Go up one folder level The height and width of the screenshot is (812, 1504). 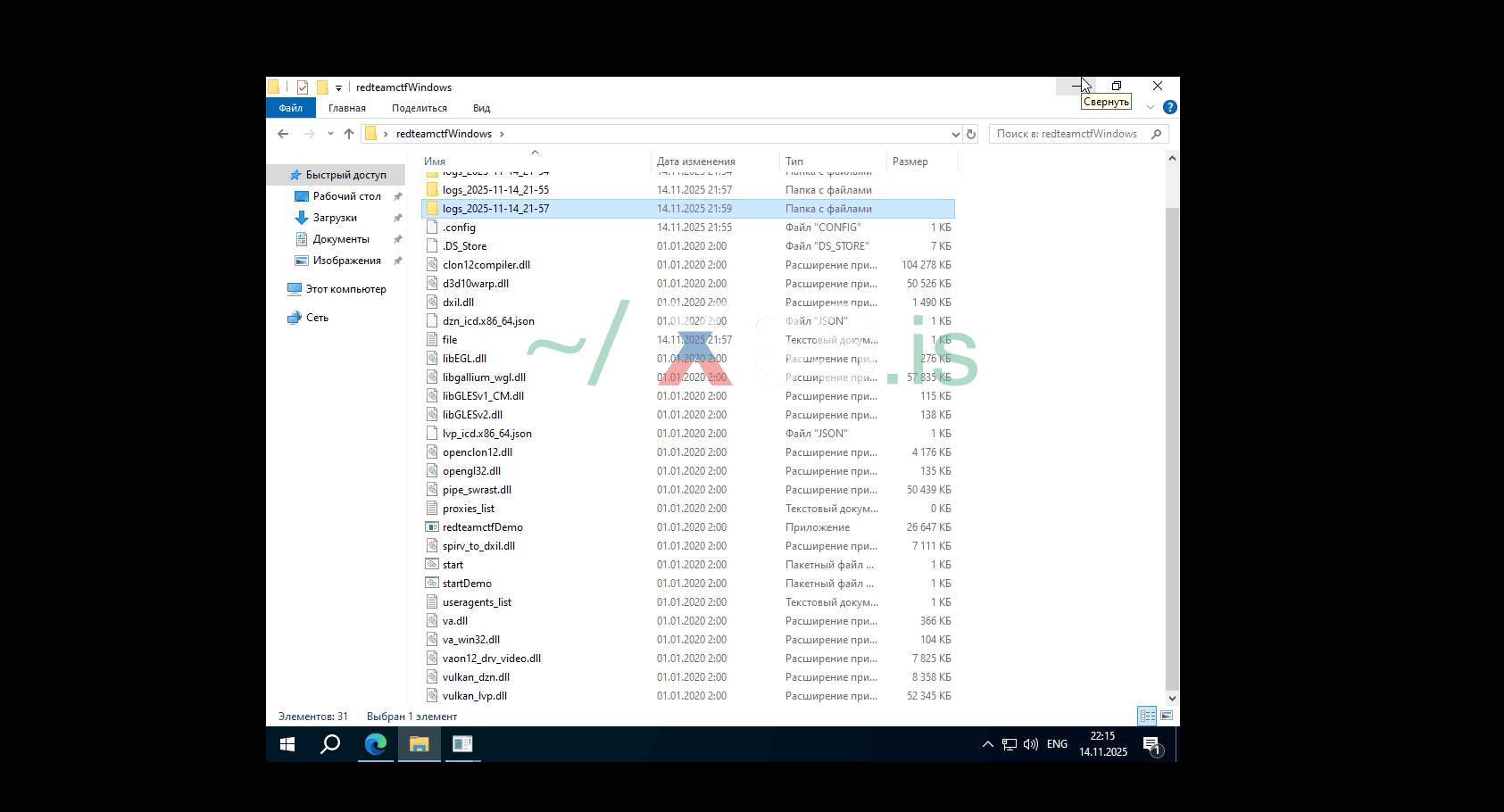click(x=349, y=134)
